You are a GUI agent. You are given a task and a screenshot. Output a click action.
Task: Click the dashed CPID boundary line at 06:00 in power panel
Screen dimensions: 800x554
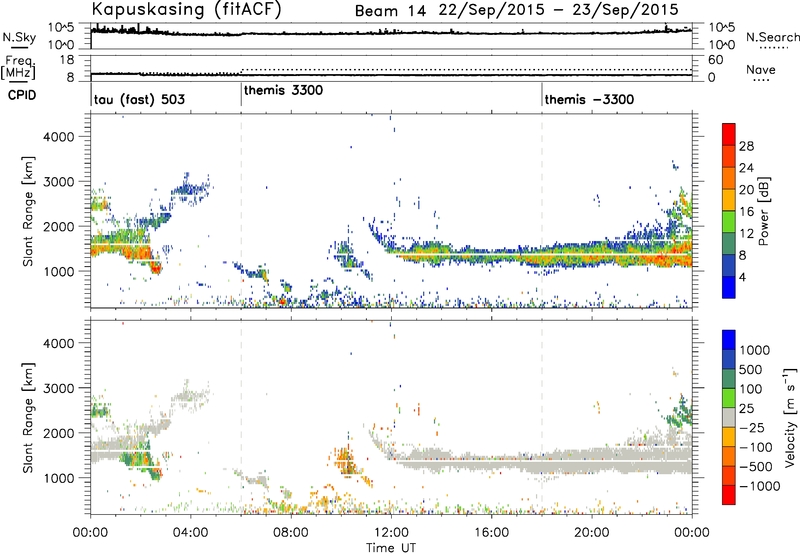pyautogui.click(x=241, y=210)
